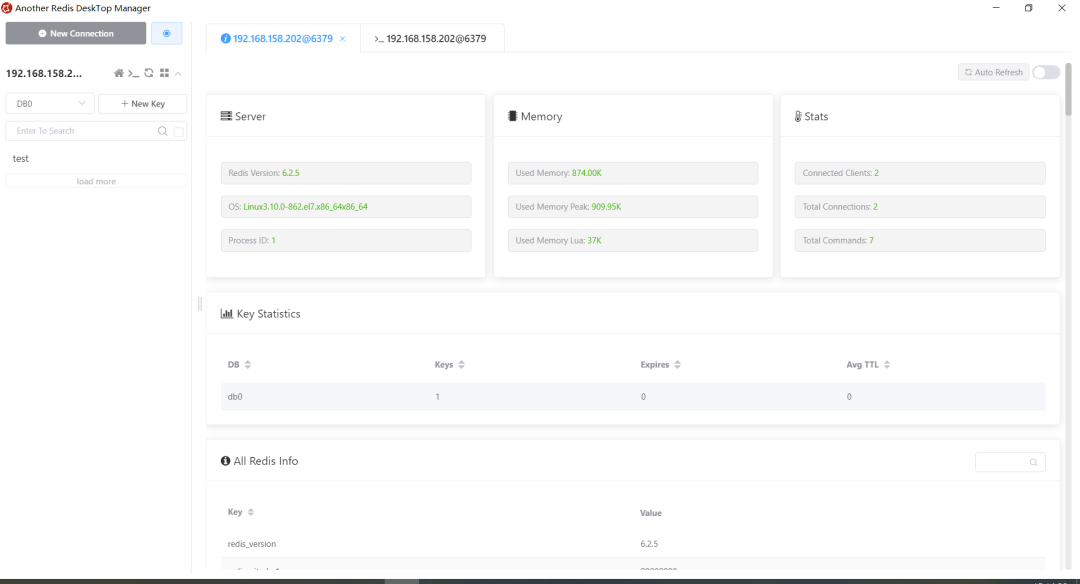Click the Connected Clients field
Screen dimensions: 1080x584
coord(920,173)
